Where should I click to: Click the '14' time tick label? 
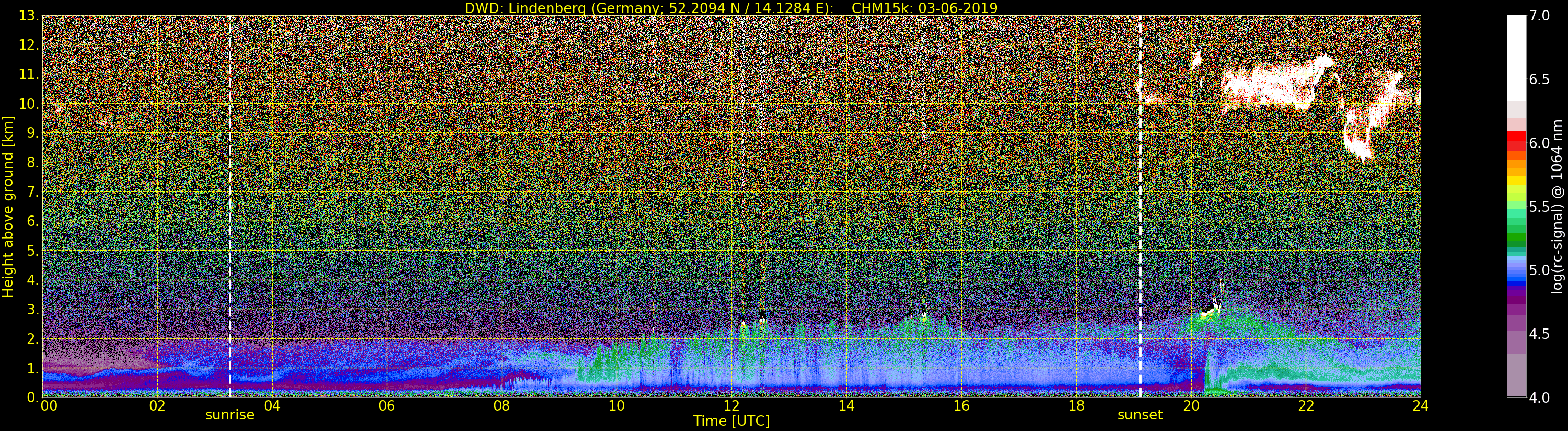click(846, 405)
